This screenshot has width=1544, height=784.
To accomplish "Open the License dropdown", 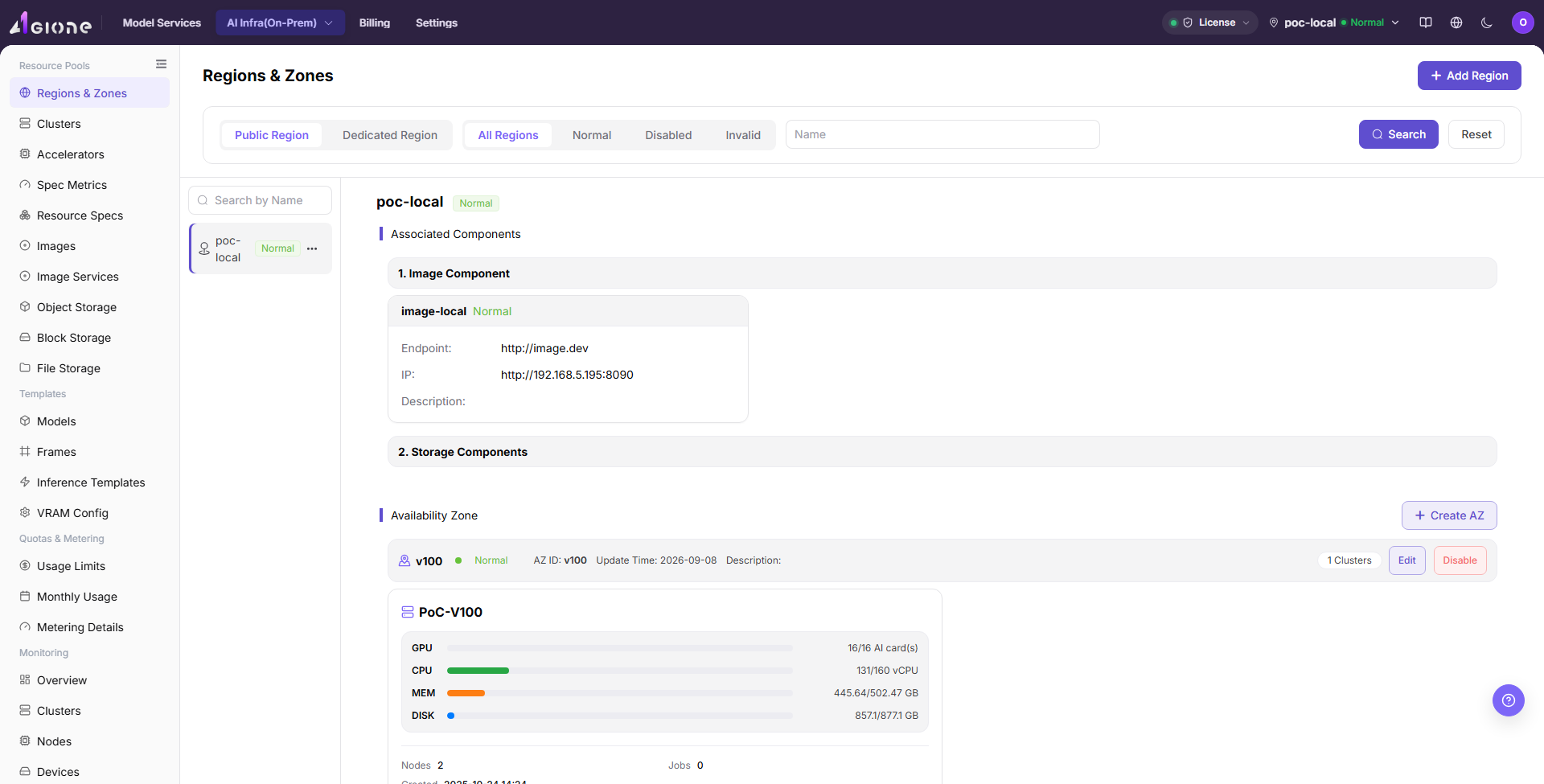I will (1210, 23).
